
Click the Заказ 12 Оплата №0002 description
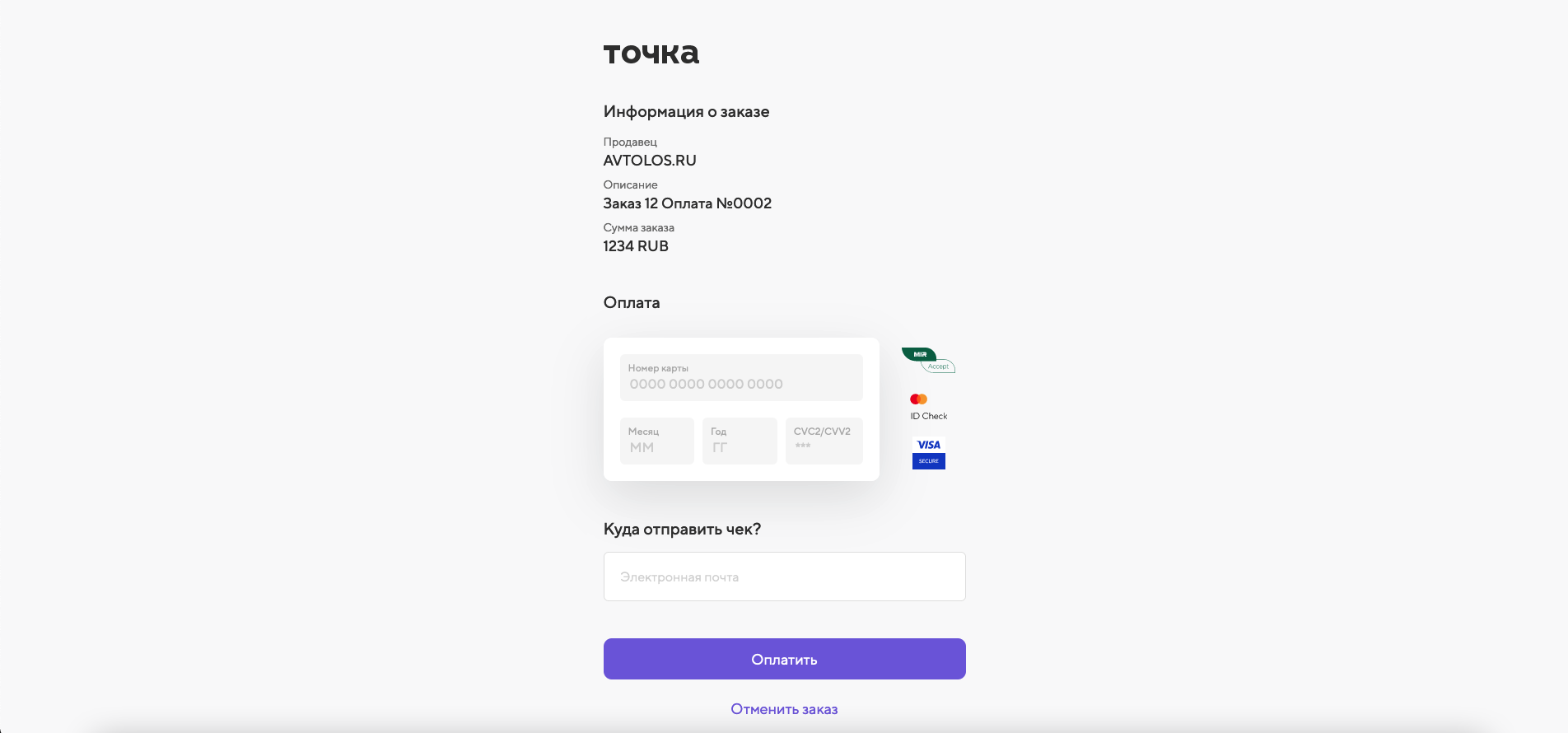coord(687,203)
